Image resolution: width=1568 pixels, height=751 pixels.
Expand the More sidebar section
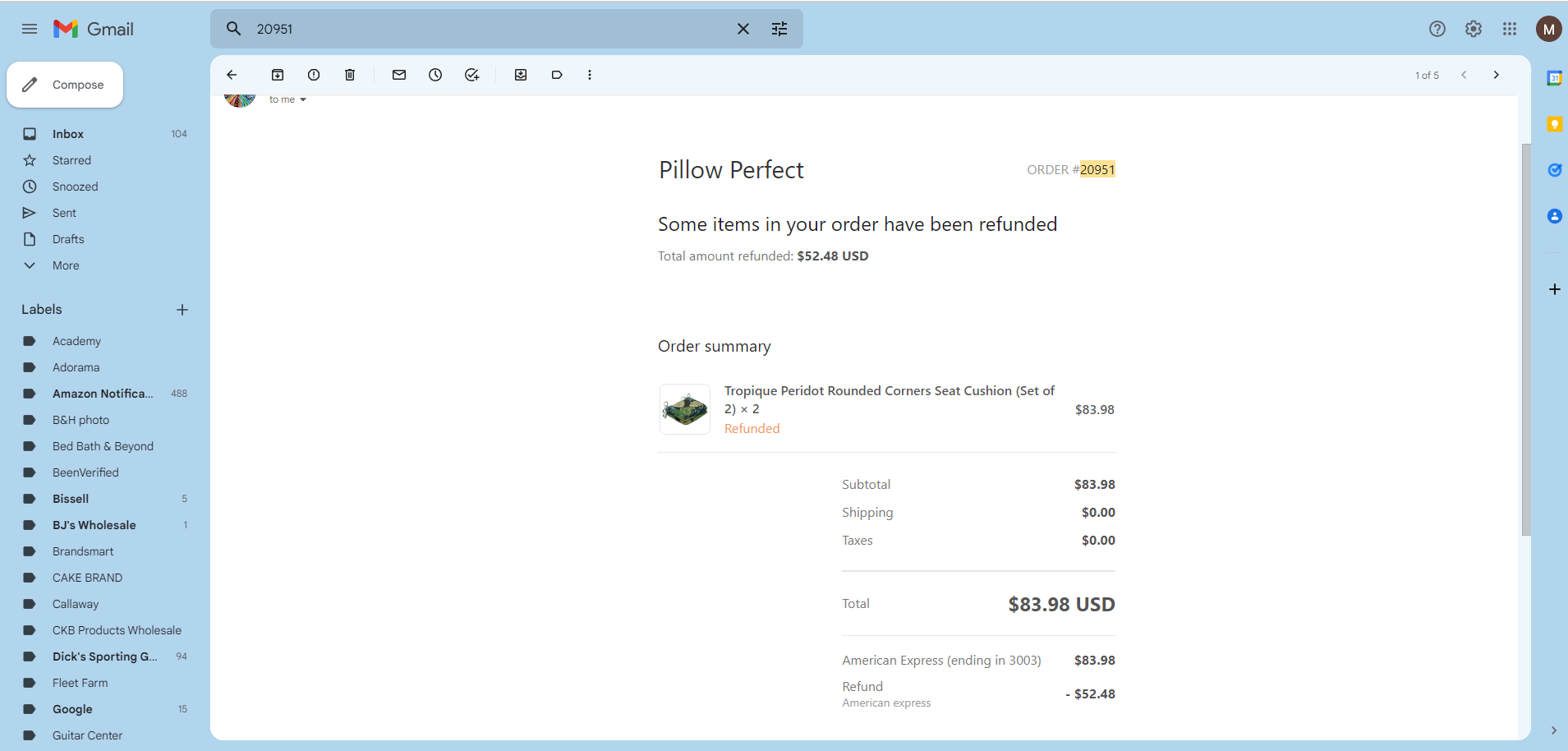[x=66, y=265]
